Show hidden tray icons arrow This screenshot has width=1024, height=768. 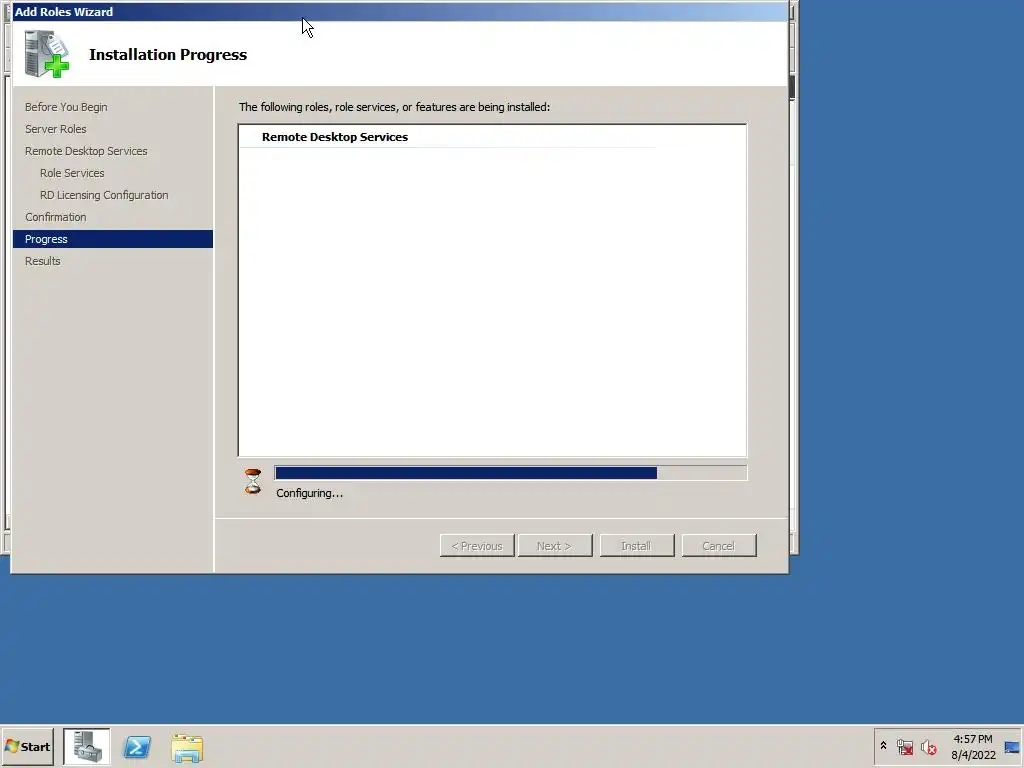coord(883,746)
